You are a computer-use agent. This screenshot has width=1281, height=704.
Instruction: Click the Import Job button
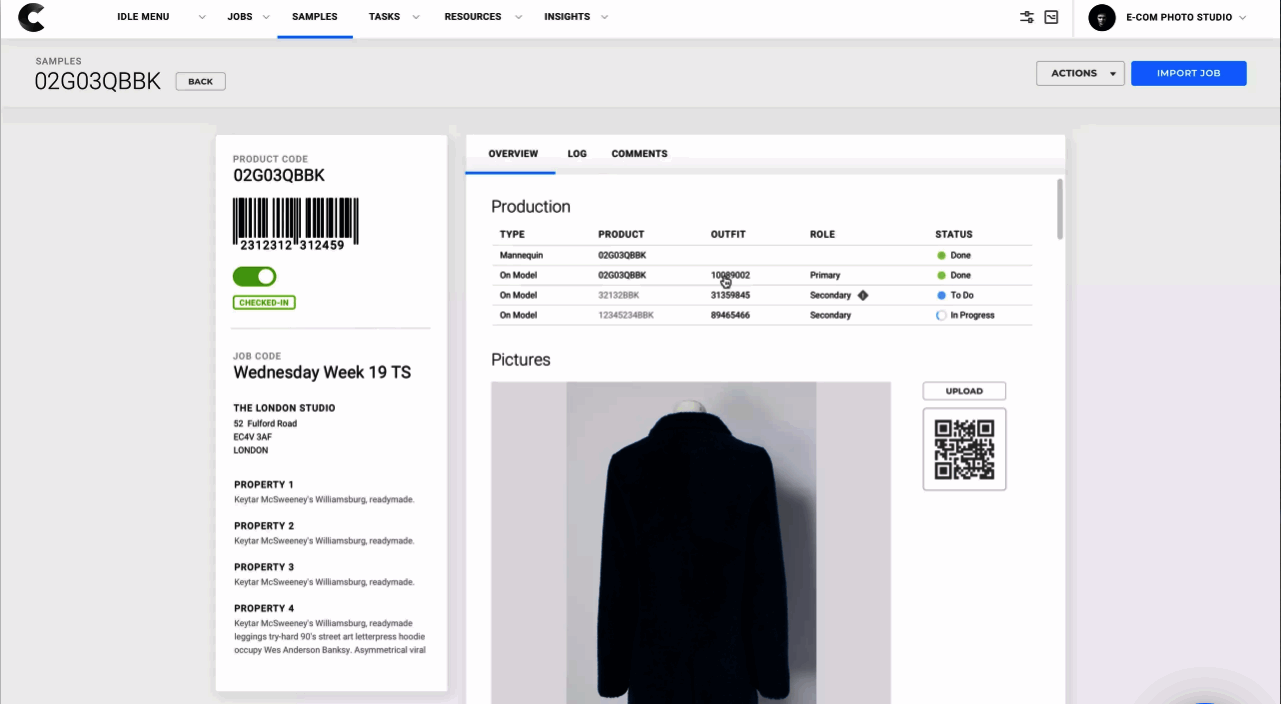[x=1189, y=73]
